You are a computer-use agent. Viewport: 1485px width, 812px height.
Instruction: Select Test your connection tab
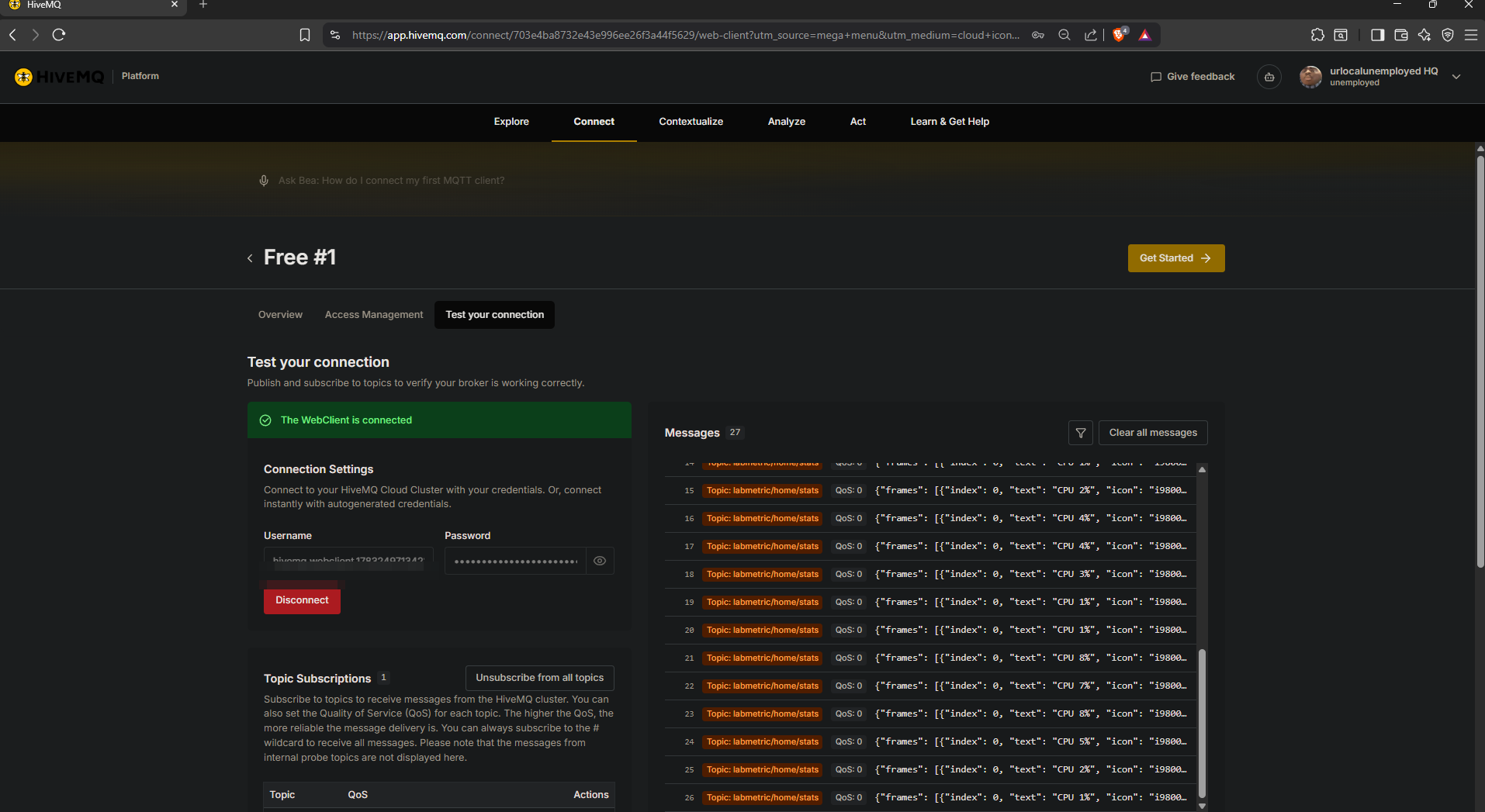[495, 315]
